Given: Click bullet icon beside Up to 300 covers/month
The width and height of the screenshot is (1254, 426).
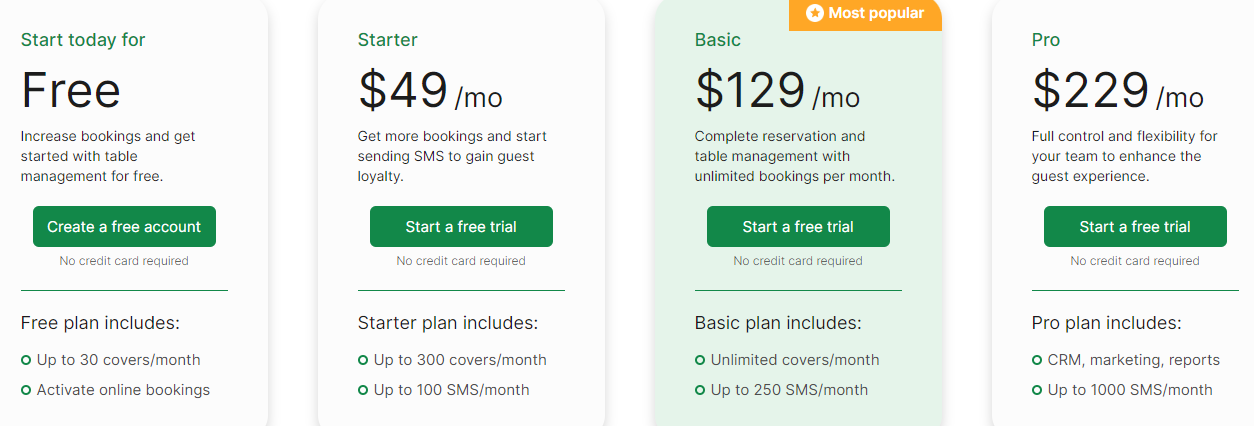Looking at the screenshot, I should click(x=363, y=360).
